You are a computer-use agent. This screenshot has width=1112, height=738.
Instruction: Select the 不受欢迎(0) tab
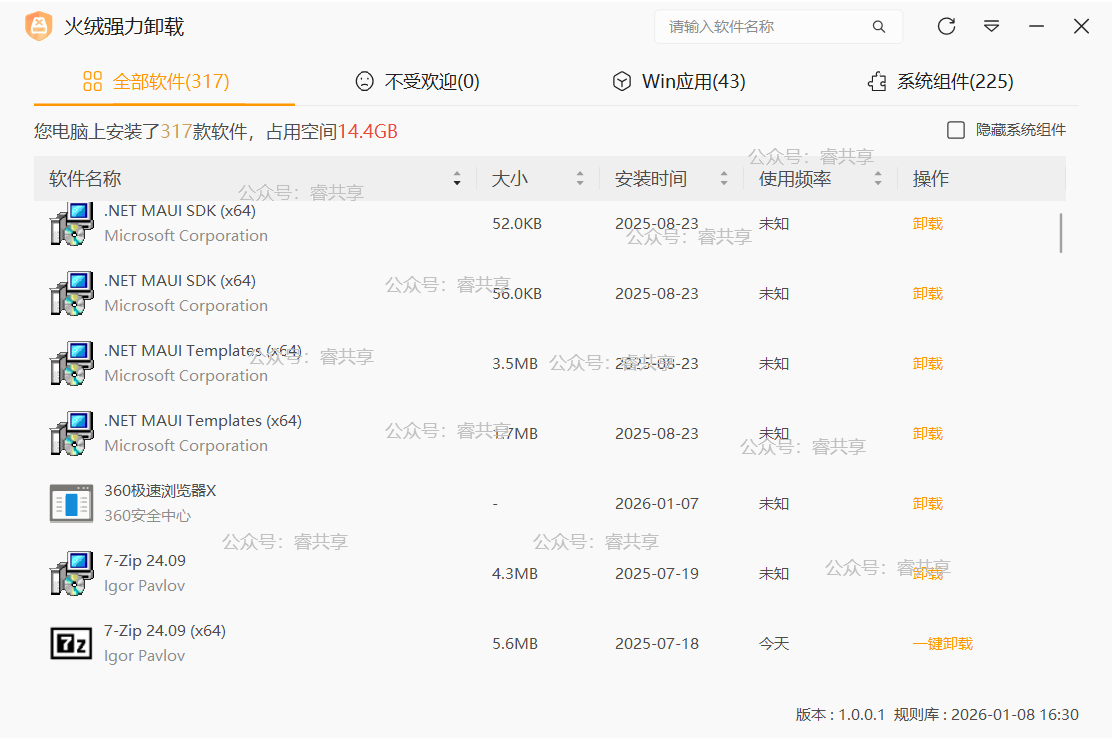click(417, 82)
